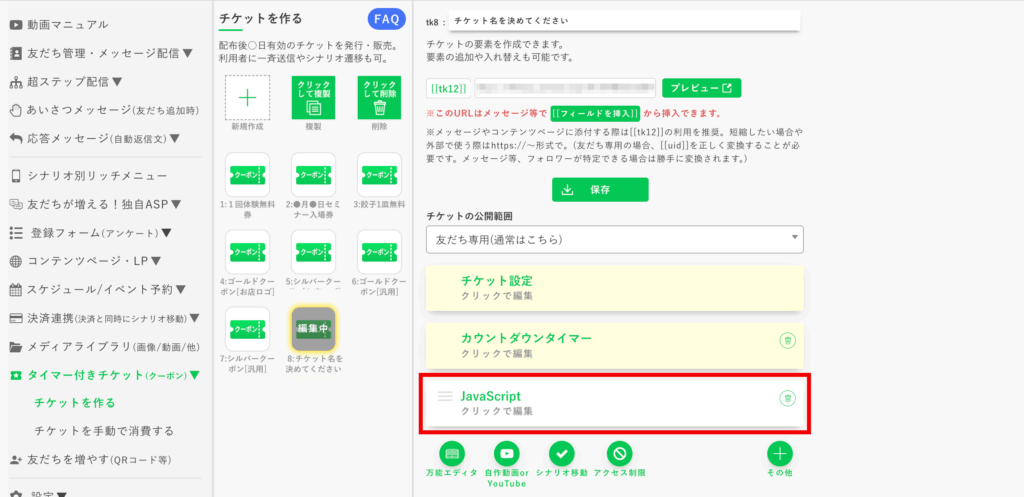1024x497 pixels.
Task: Expand 応答メッセージ (自動返信文) menu
Action: click(x=95, y=138)
